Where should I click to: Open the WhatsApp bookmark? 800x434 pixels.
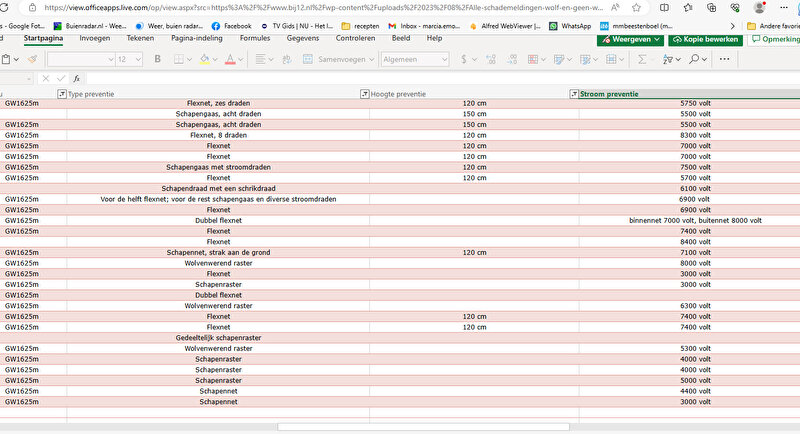pos(570,26)
